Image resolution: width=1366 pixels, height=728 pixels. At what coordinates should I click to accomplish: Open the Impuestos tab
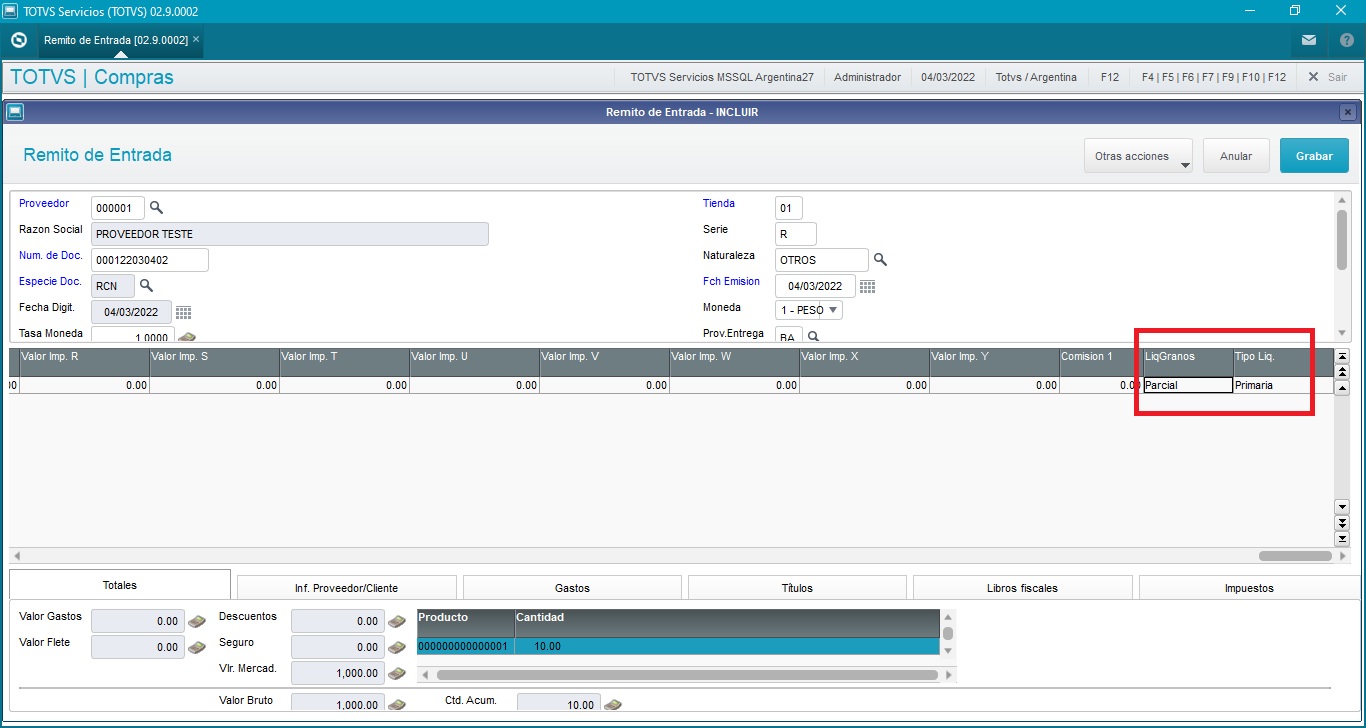[x=1249, y=588]
